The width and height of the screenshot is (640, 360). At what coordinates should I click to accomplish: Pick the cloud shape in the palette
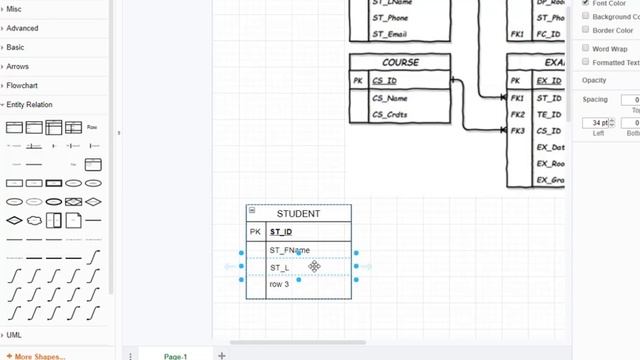pyautogui.click(x=34, y=220)
